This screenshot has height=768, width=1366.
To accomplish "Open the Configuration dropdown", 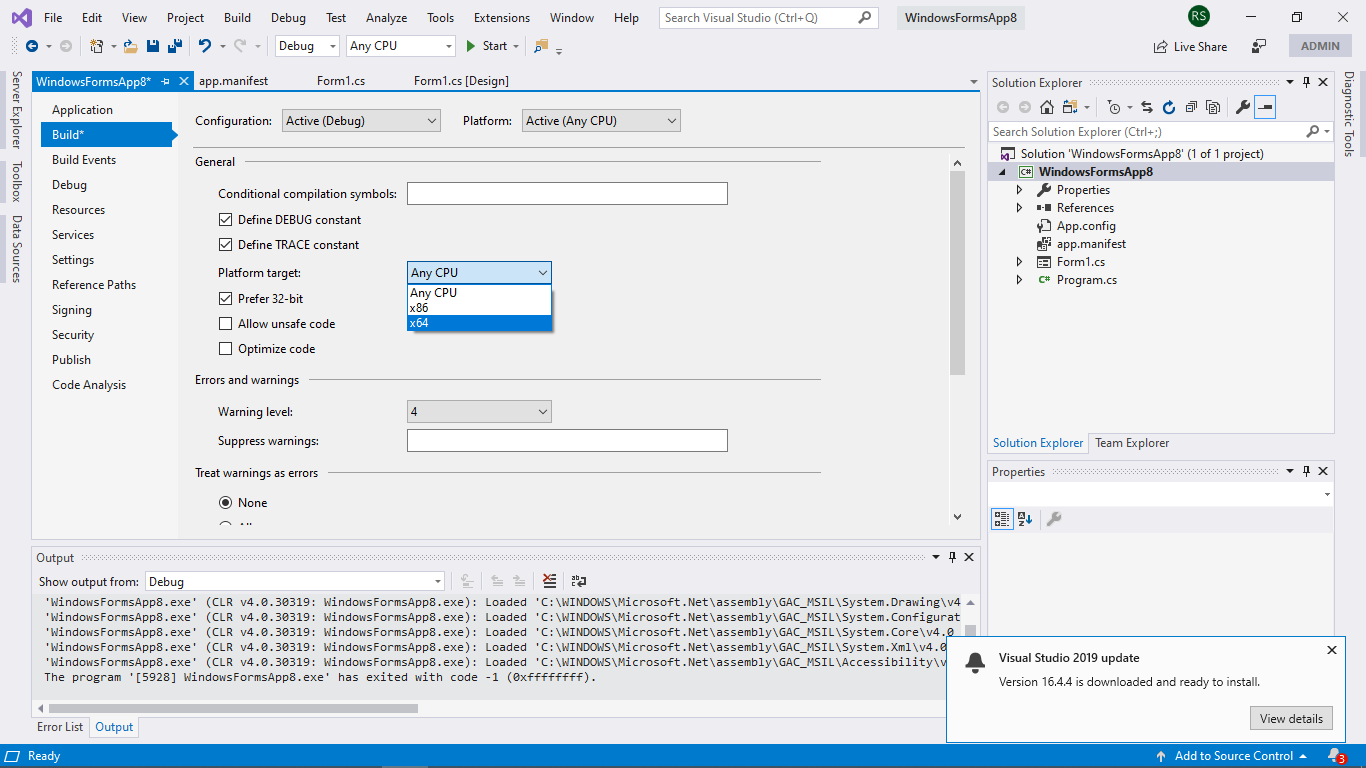I will tap(361, 121).
